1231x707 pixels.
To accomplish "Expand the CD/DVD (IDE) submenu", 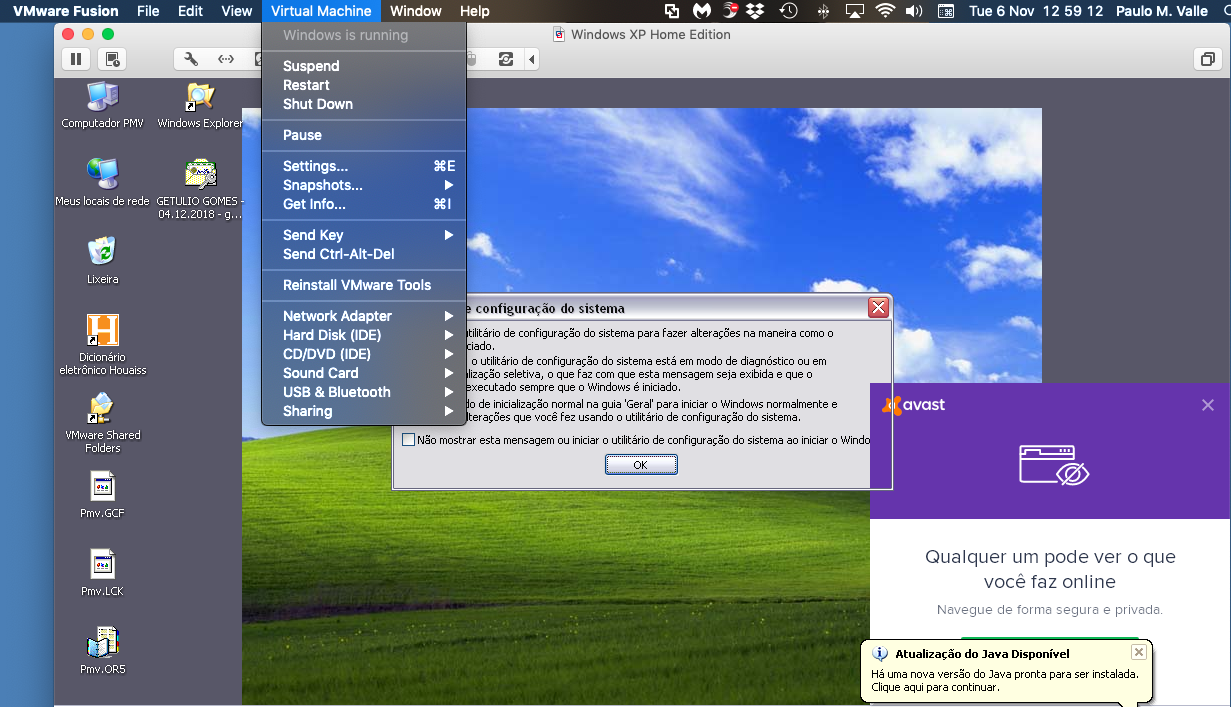I will (x=364, y=354).
